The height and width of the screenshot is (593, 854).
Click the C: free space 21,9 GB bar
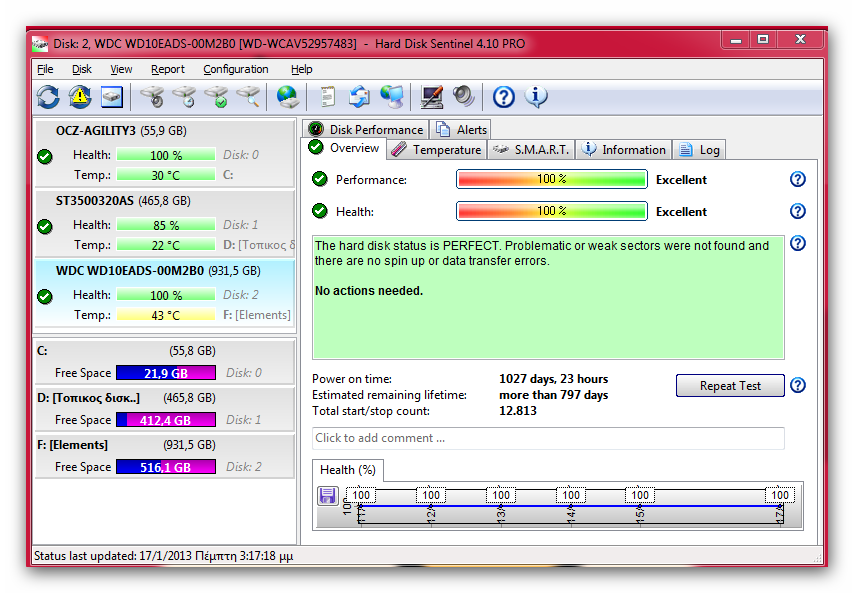pos(166,373)
